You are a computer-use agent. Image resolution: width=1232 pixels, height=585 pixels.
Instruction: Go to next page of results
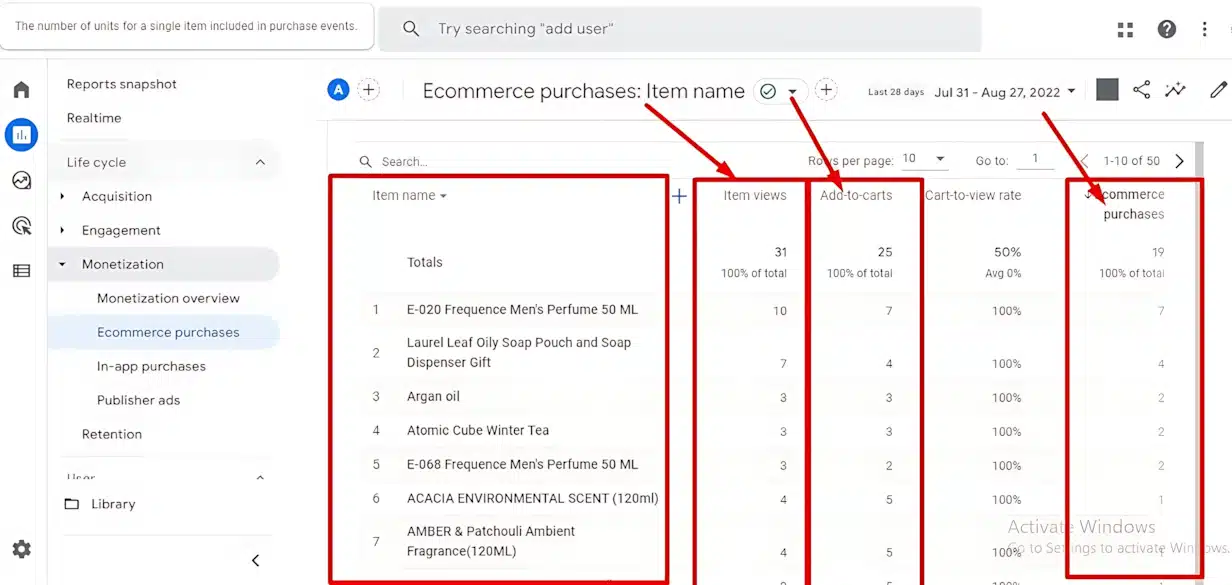[x=1179, y=161]
